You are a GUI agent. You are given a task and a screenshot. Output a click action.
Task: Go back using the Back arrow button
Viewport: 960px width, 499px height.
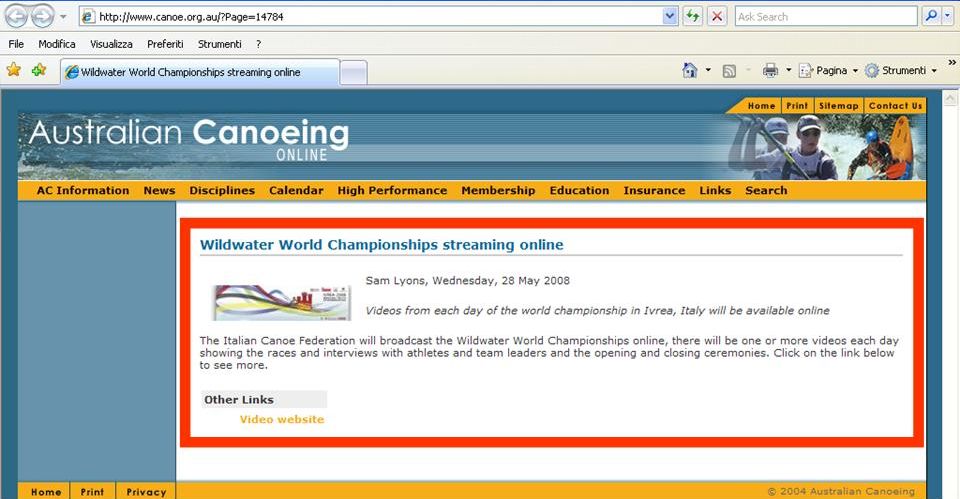point(17,17)
